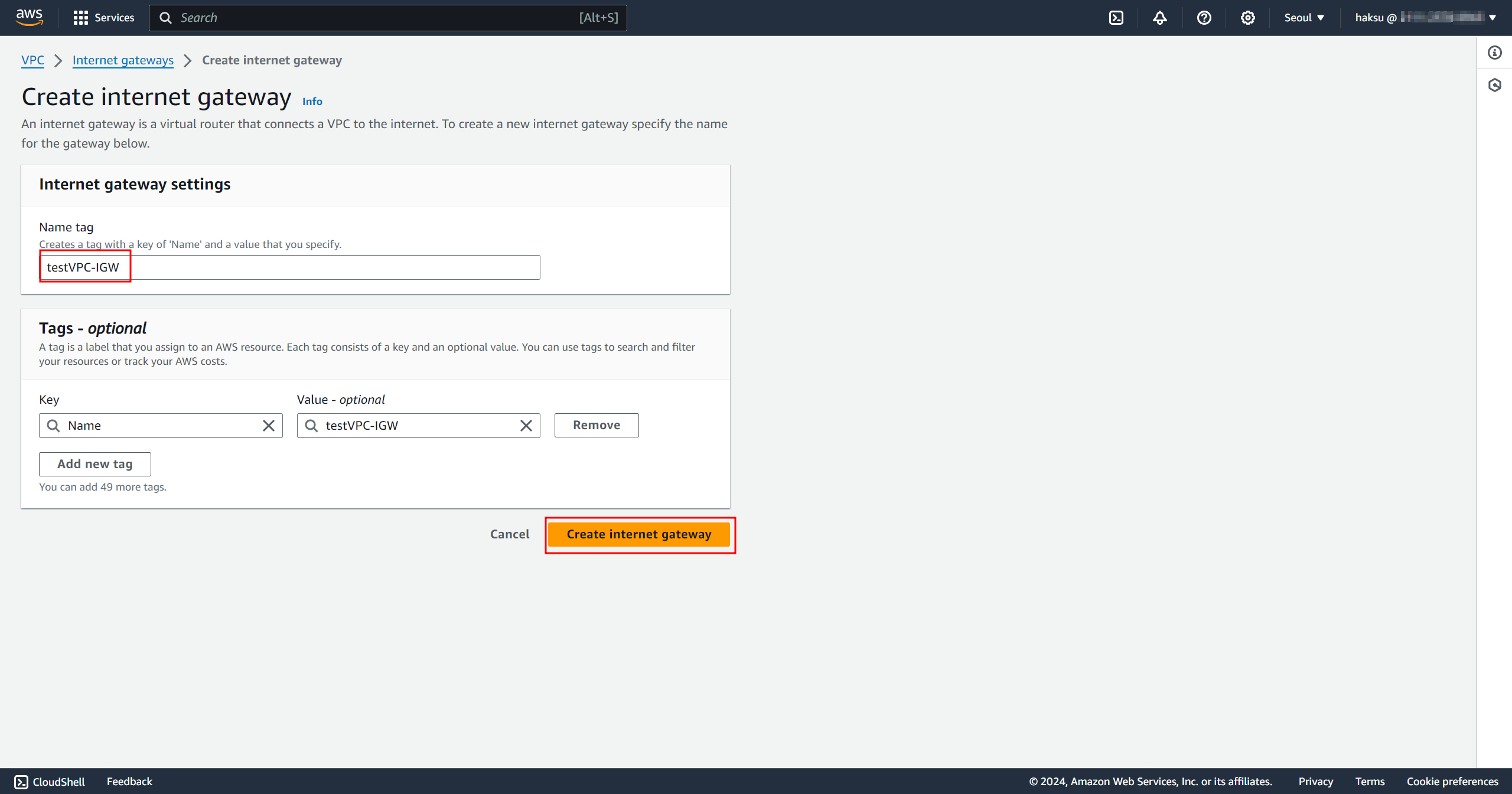Viewport: 1512px width, 794px height.
Task: Open the notifications bell
Action: 1160,18
